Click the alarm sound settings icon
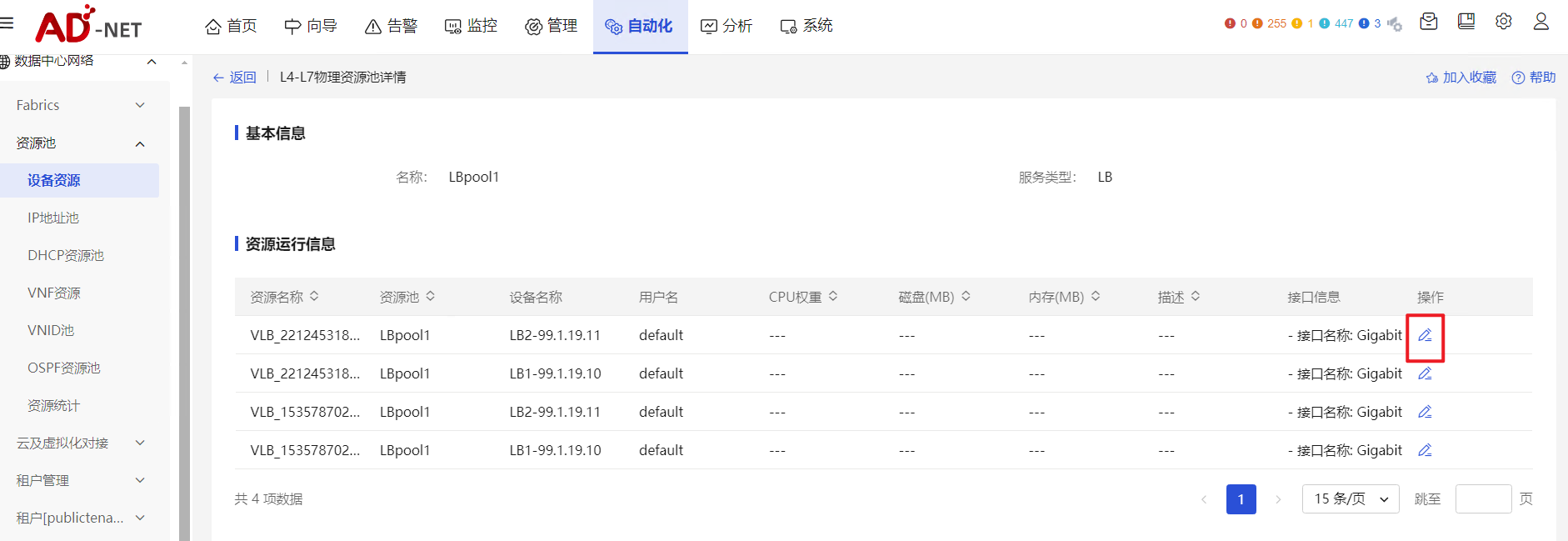Viewport: 1568px width, 541px height. tap(1395, 24)
